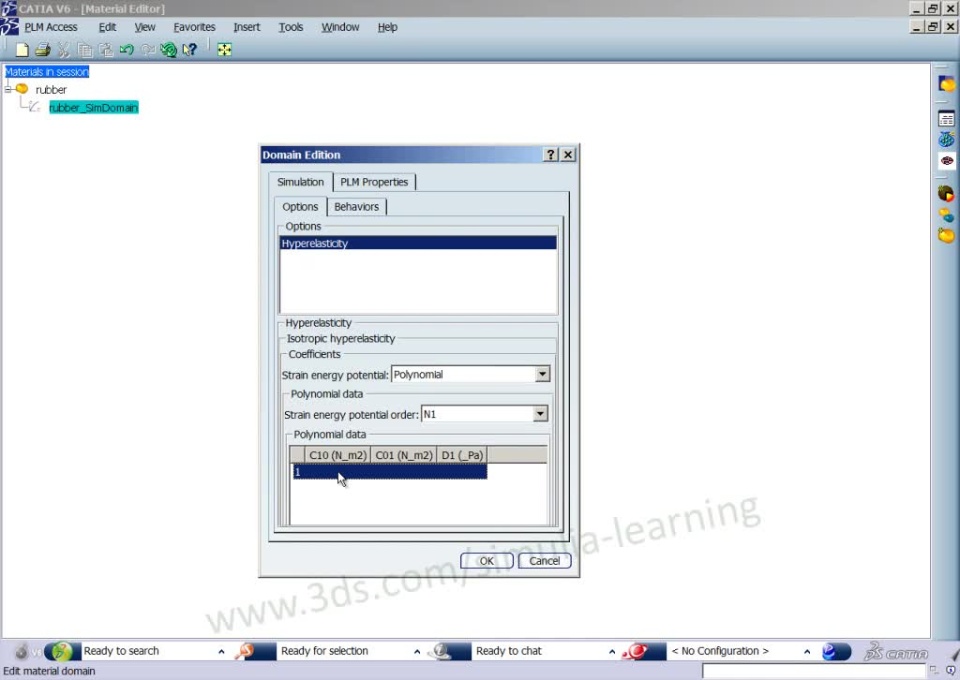Image resolution: width=960 pixels, height=680 pixels.
Task: Click OK in Domain Edition dialog
Action: point(487,561)
